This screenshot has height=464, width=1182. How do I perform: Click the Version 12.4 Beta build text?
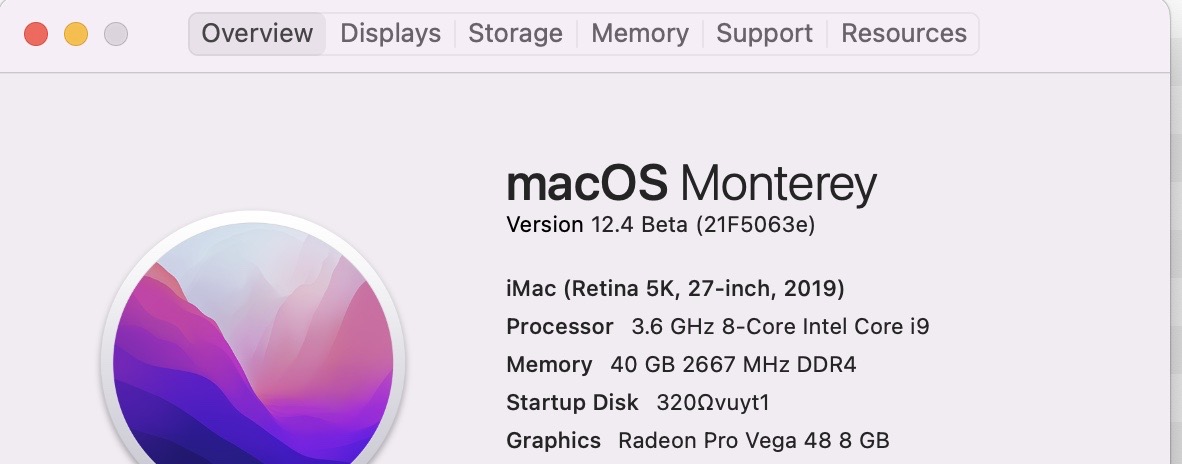661,225
